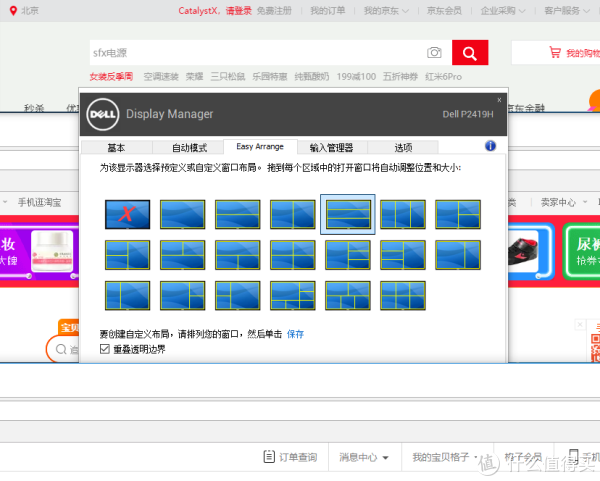
Task: Open the 输入管理器 tab
Action: point(331,147)
